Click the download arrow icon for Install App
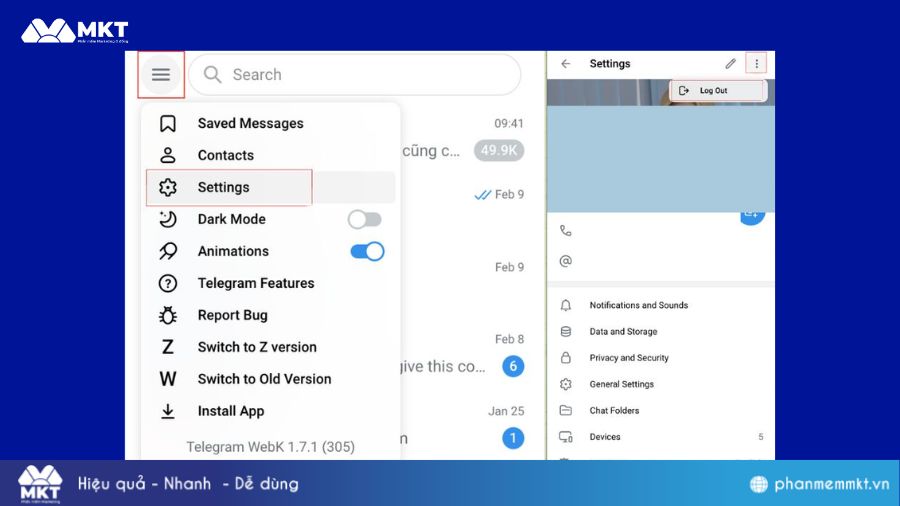 click(x=168, y=411)
